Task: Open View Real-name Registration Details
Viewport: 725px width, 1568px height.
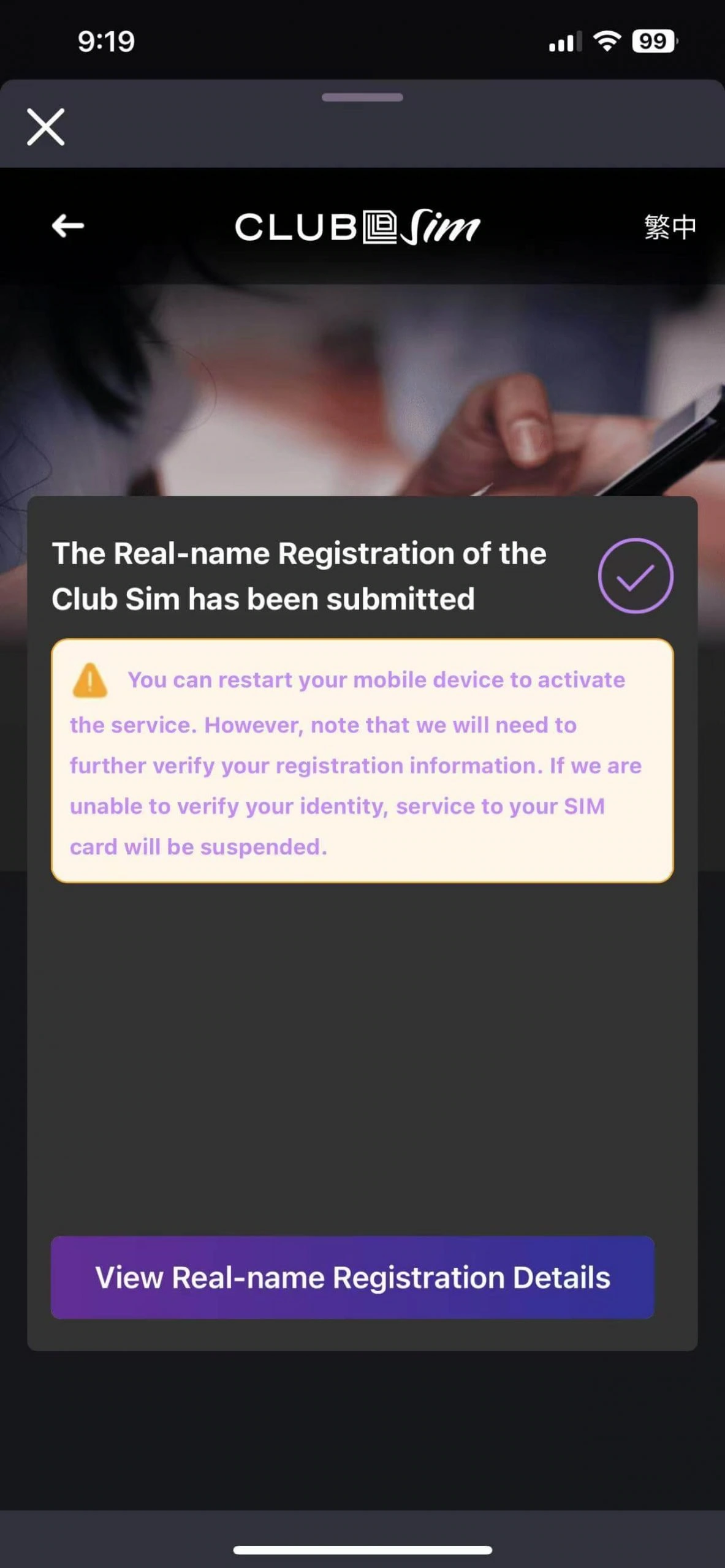Action: (352, 1277)
